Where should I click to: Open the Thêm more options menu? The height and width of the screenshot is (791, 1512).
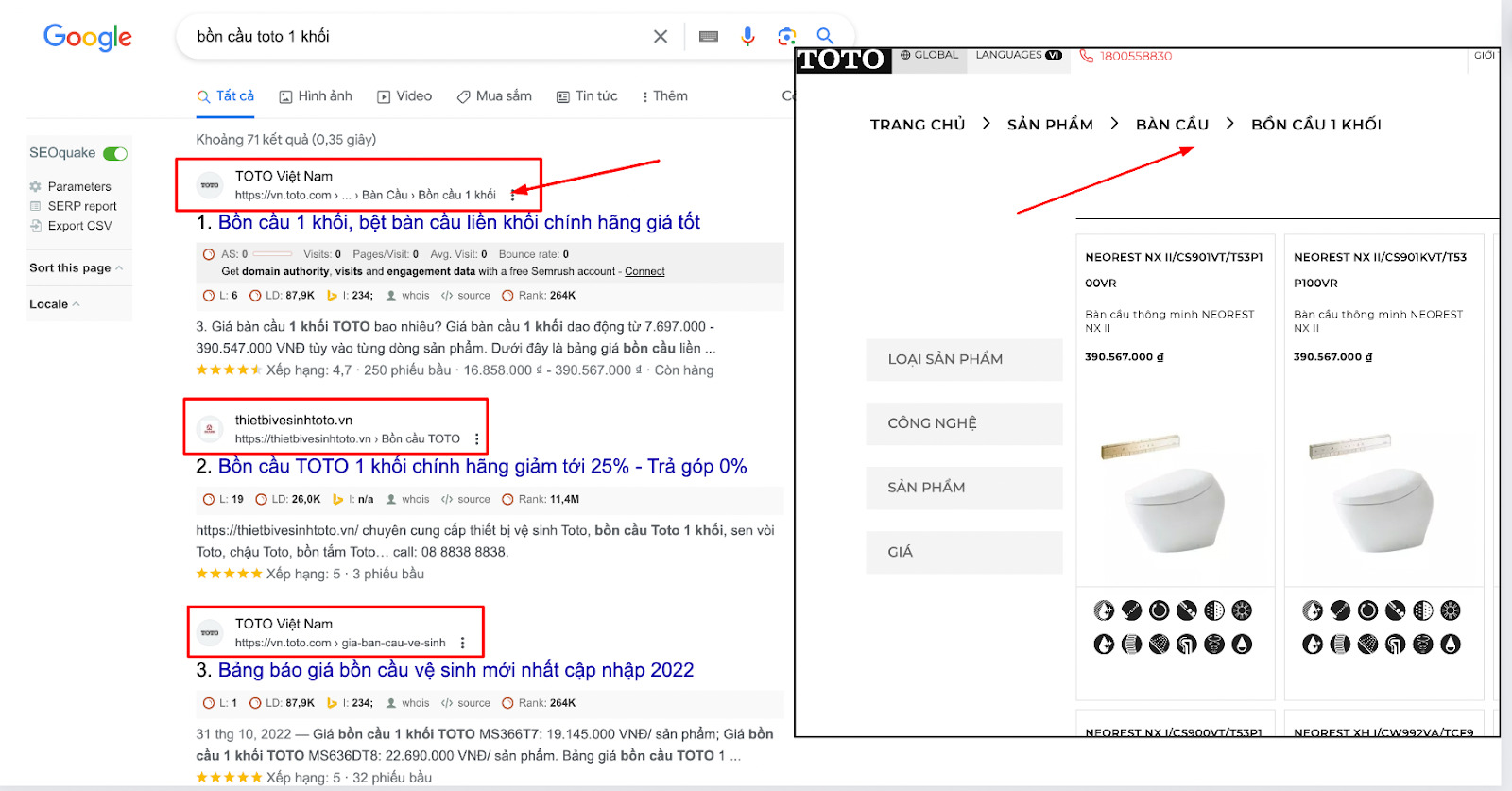(x=664, y=96)
